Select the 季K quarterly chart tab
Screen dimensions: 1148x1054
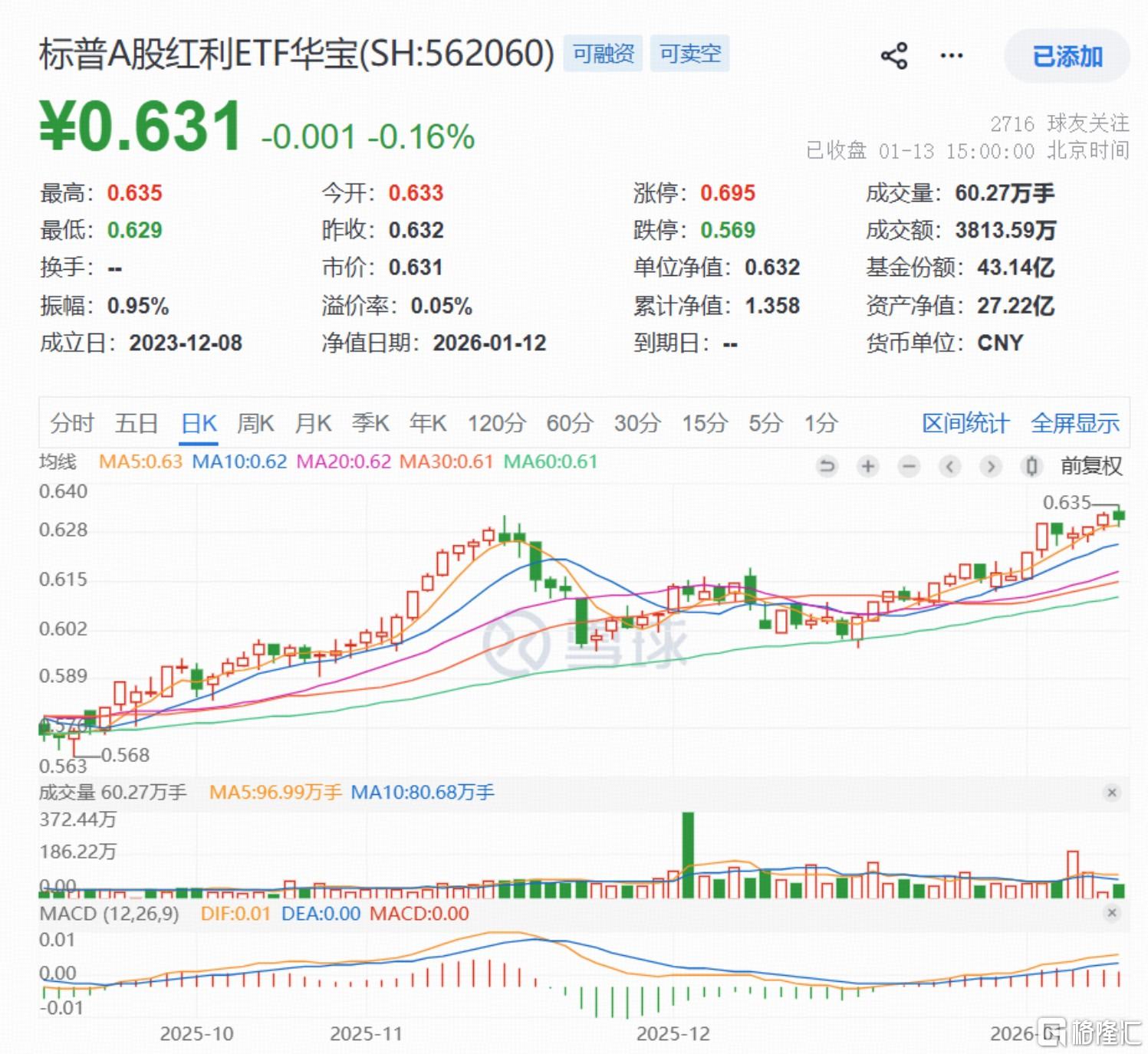click(370, 423)
